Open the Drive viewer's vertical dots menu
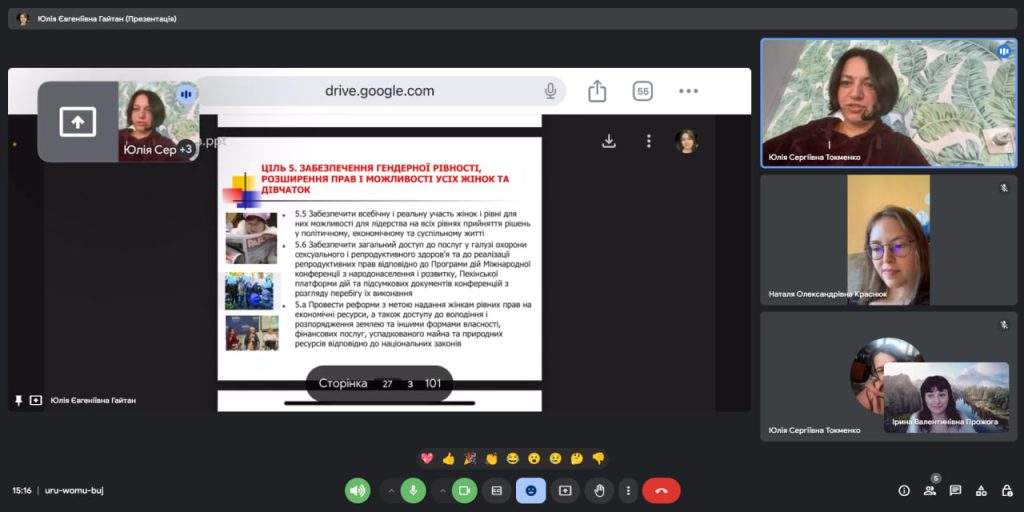Viewport: 1024px width, 512px height. 648,142
